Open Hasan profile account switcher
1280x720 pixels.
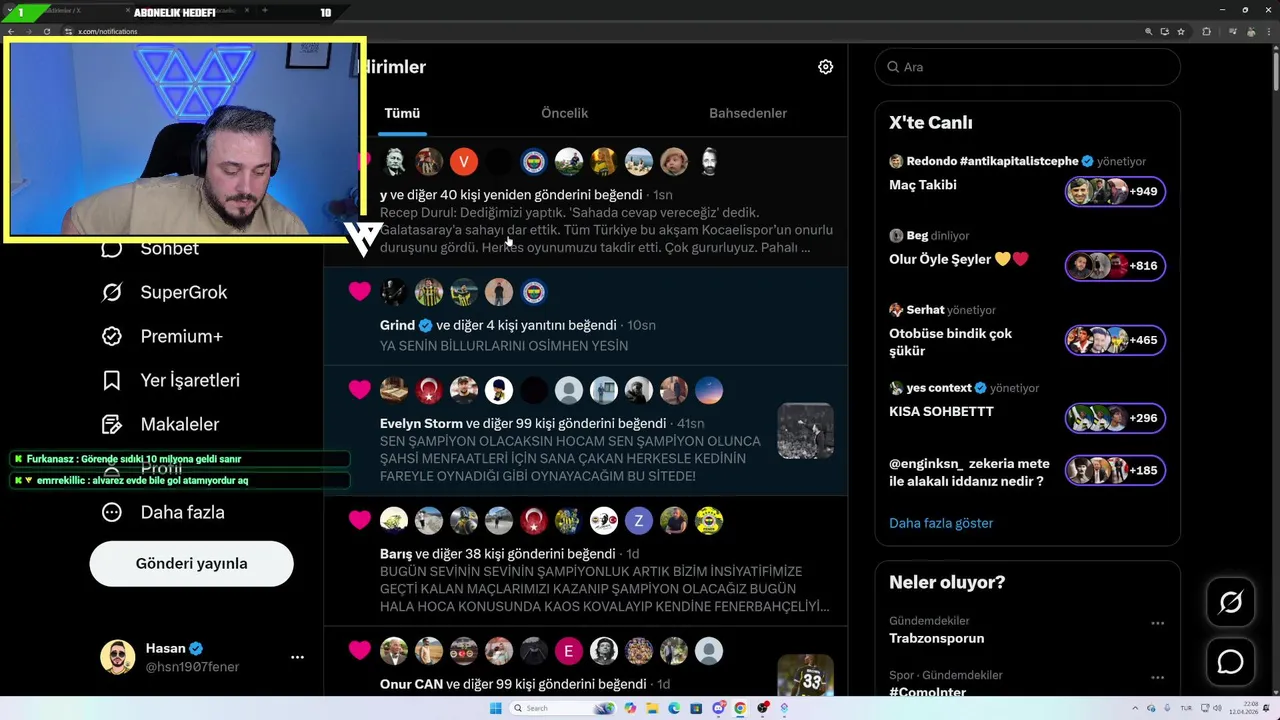tap(192, 657)
